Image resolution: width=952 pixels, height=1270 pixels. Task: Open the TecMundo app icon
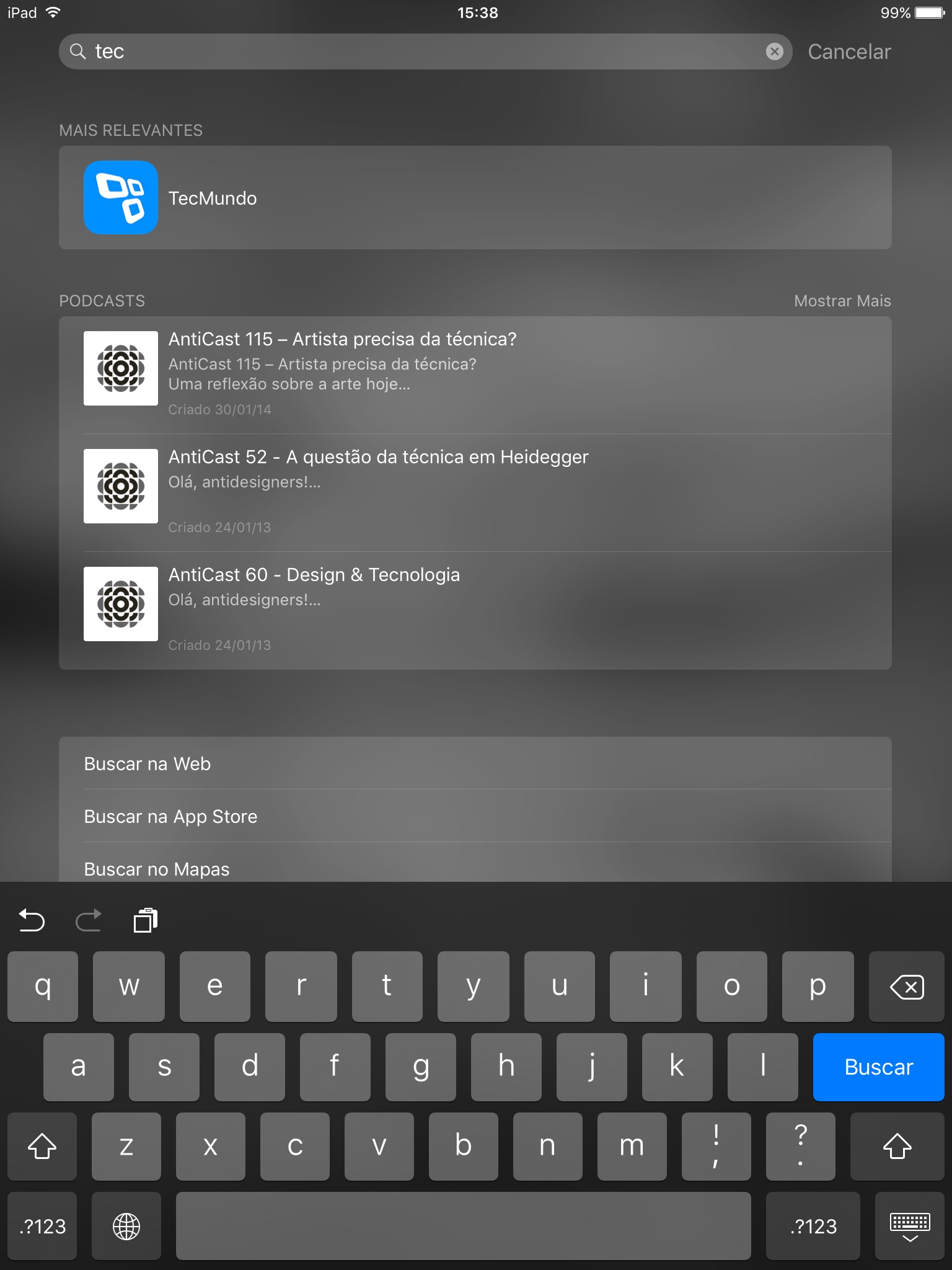[121, 197]
